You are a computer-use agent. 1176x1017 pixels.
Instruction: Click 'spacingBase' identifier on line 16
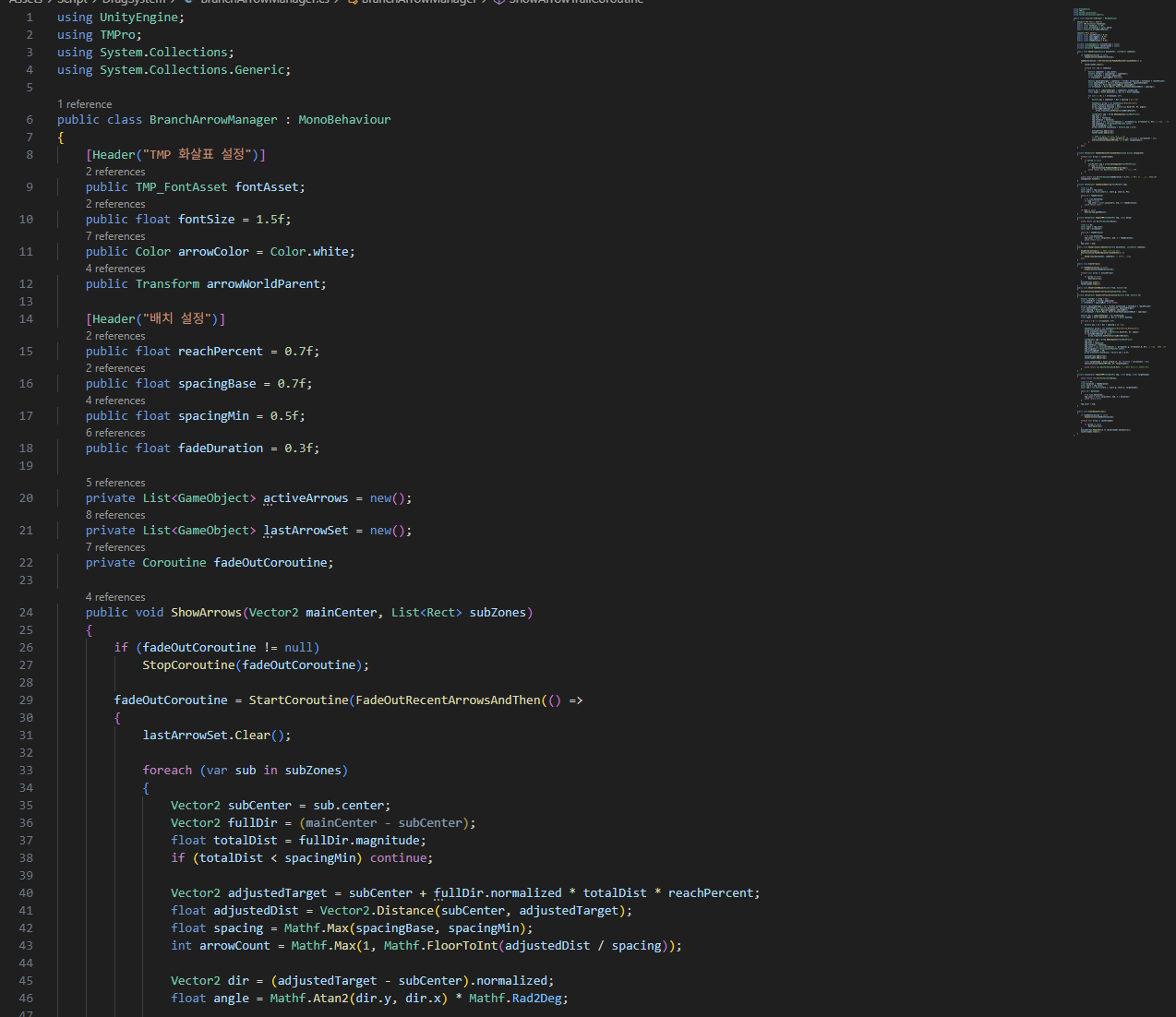coord(217,384)
